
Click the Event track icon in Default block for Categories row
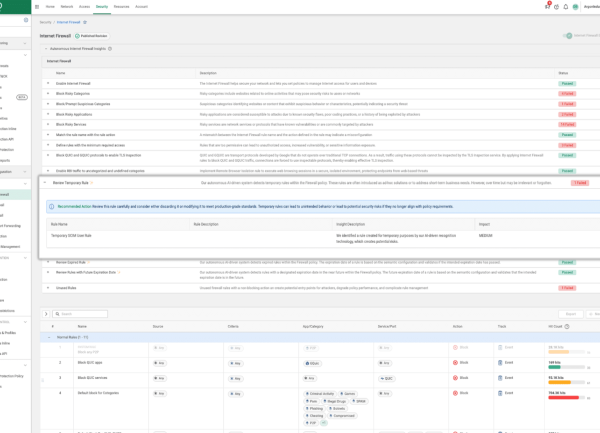click(500, 393)
